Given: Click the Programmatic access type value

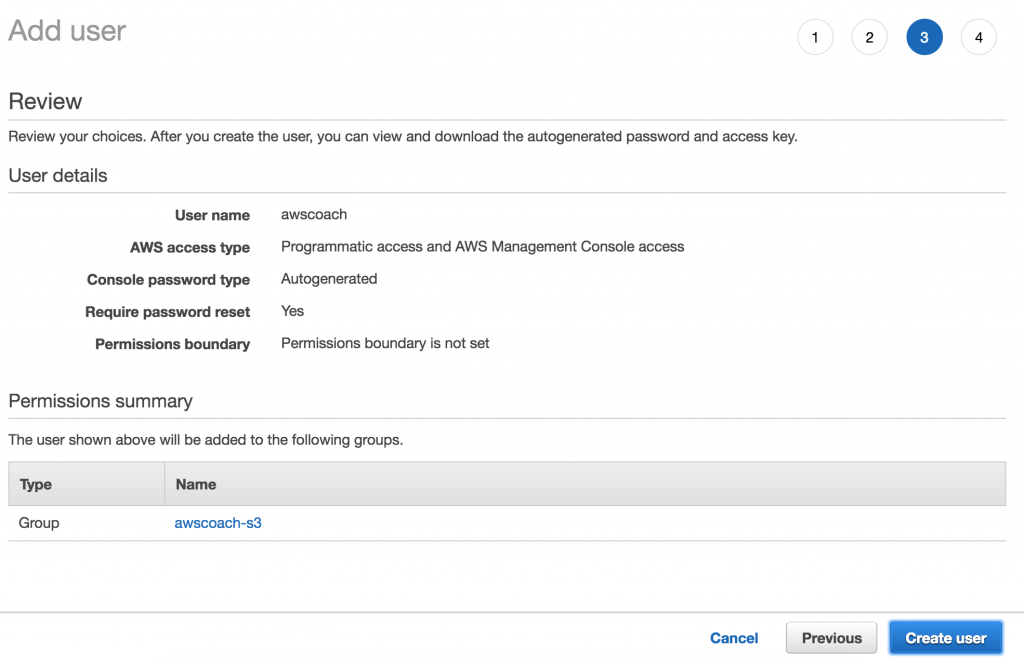Looking at the screenshot, I should [483, 246].
